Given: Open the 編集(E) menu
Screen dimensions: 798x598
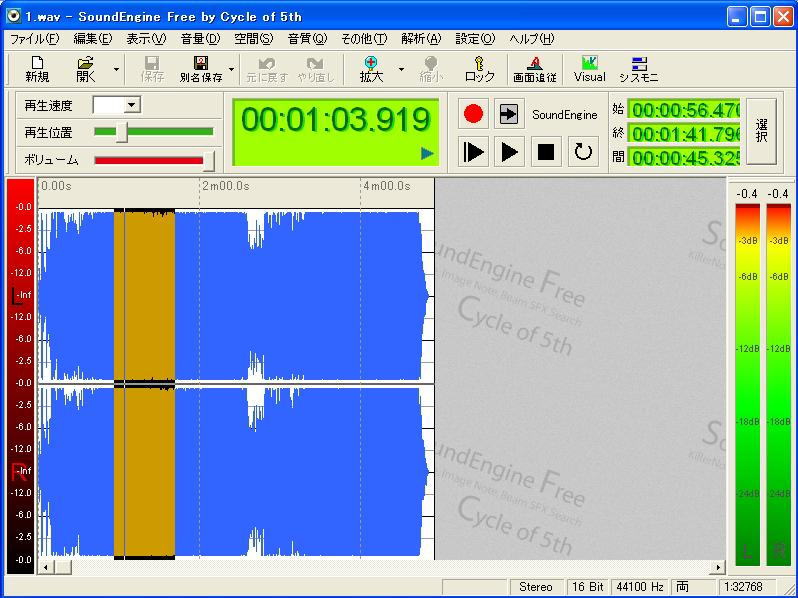Looking at the screenshot, I should pyautogui.click(x=93, y=39).
